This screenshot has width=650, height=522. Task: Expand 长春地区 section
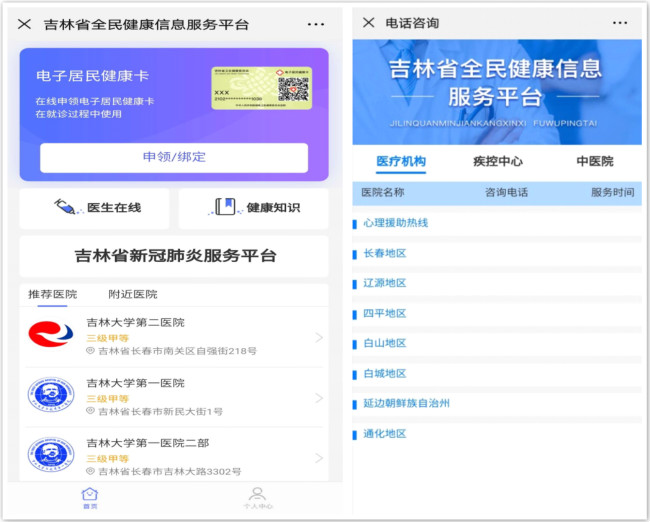[497, 254]
